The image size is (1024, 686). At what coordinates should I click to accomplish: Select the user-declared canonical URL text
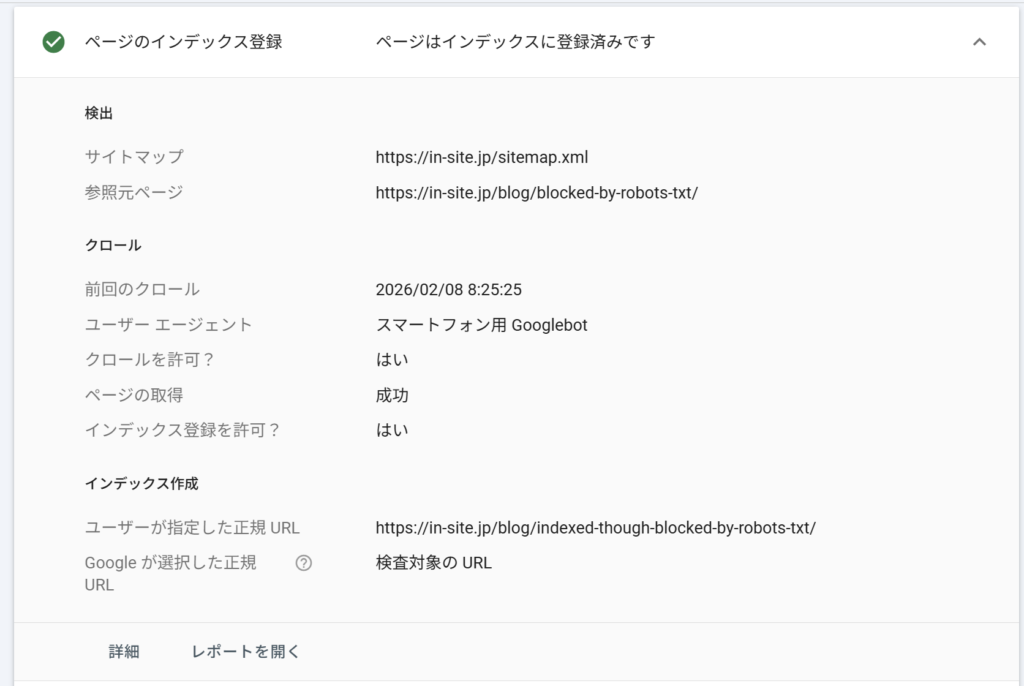pyautogui.click(x=596, y=526)
